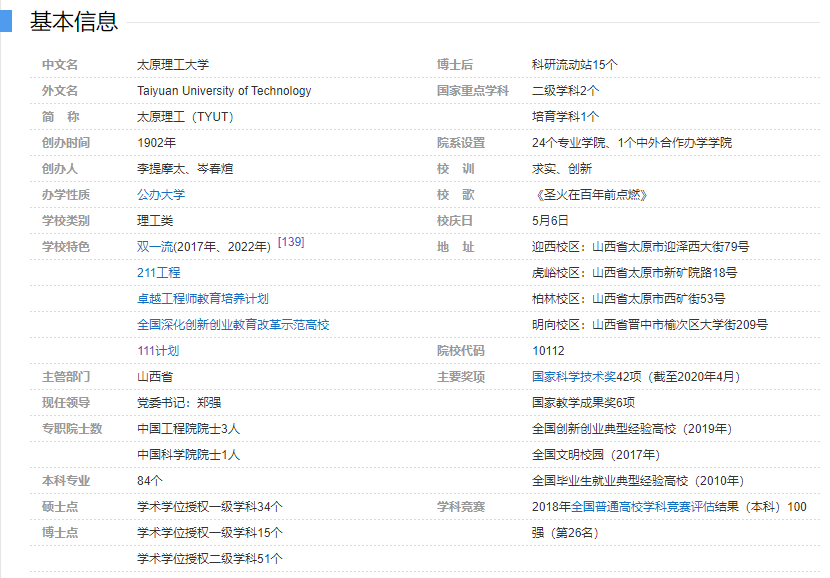Open the 111计划 link
Image resolution: width=830 pixels, height=578 pixels.
(158, 351)
